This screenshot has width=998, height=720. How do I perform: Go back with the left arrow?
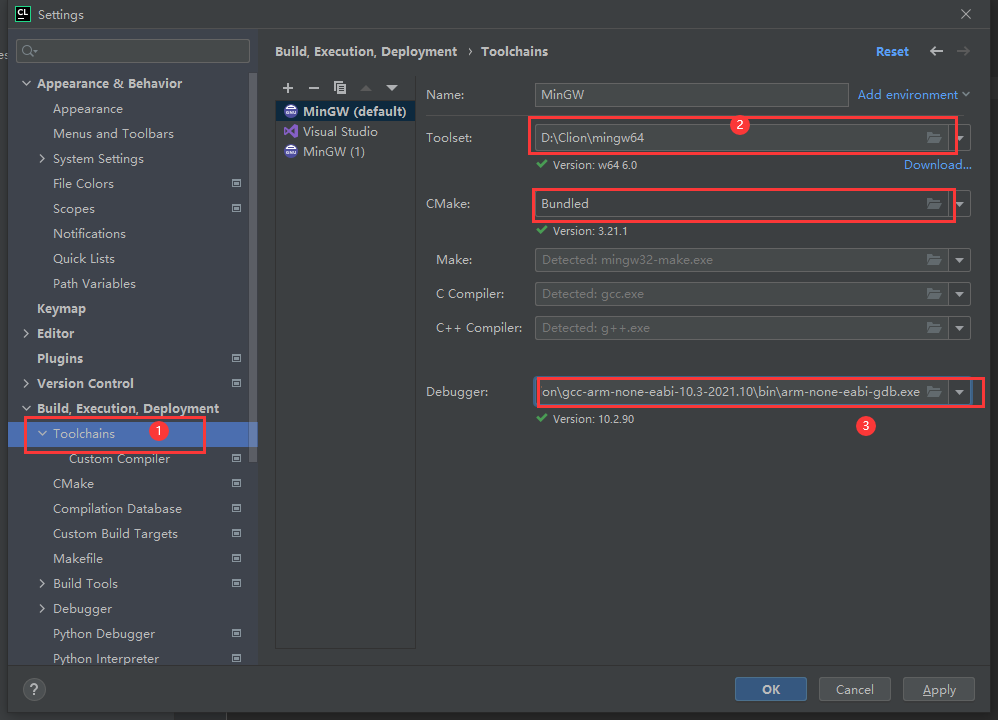pos(936,52)
